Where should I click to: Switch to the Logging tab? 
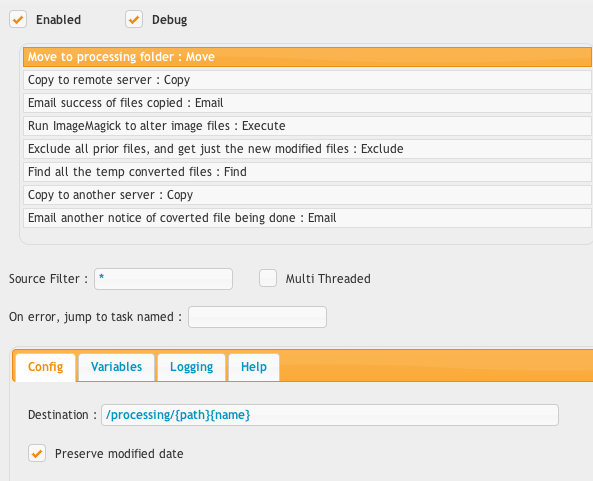[x=191, y=367]
